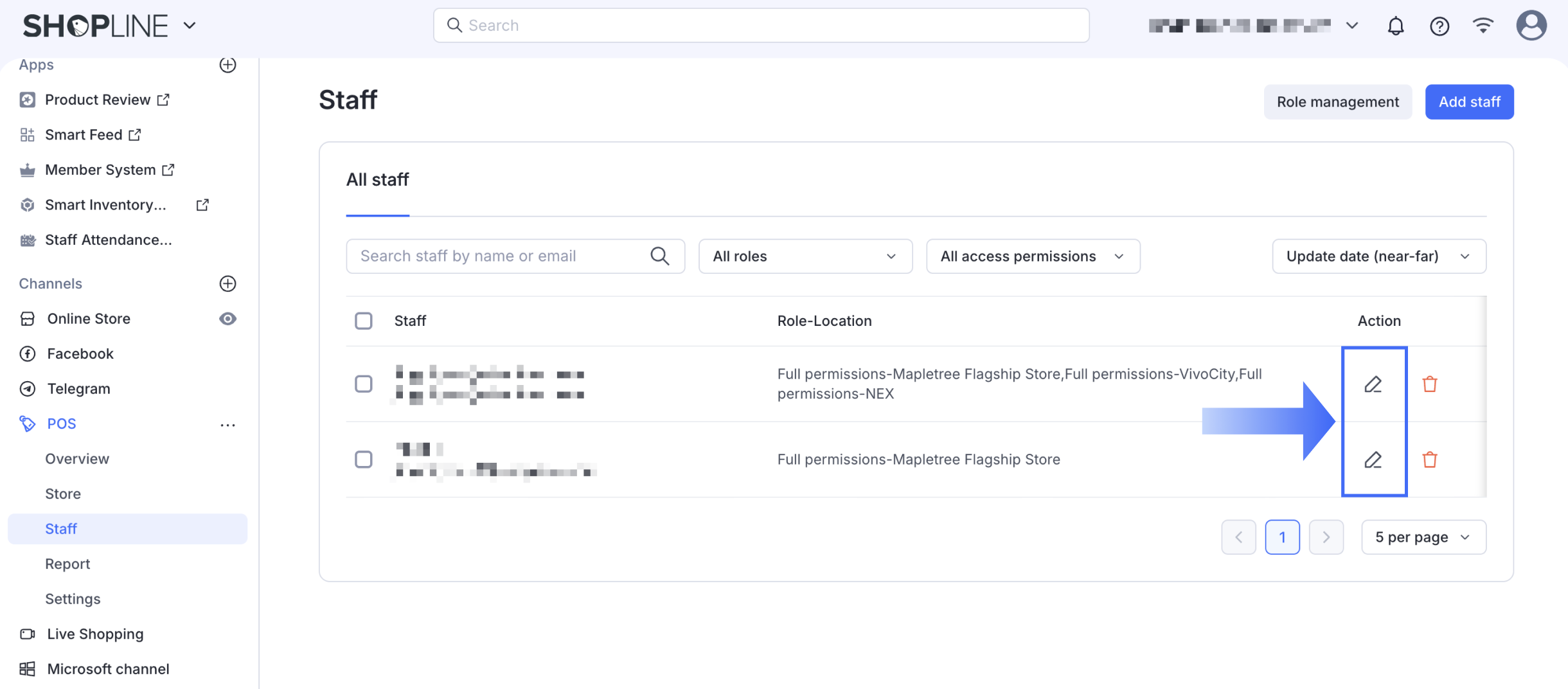Open the All roles dropdown
This screenshot has height=689, width=1568.
[805, 256]
